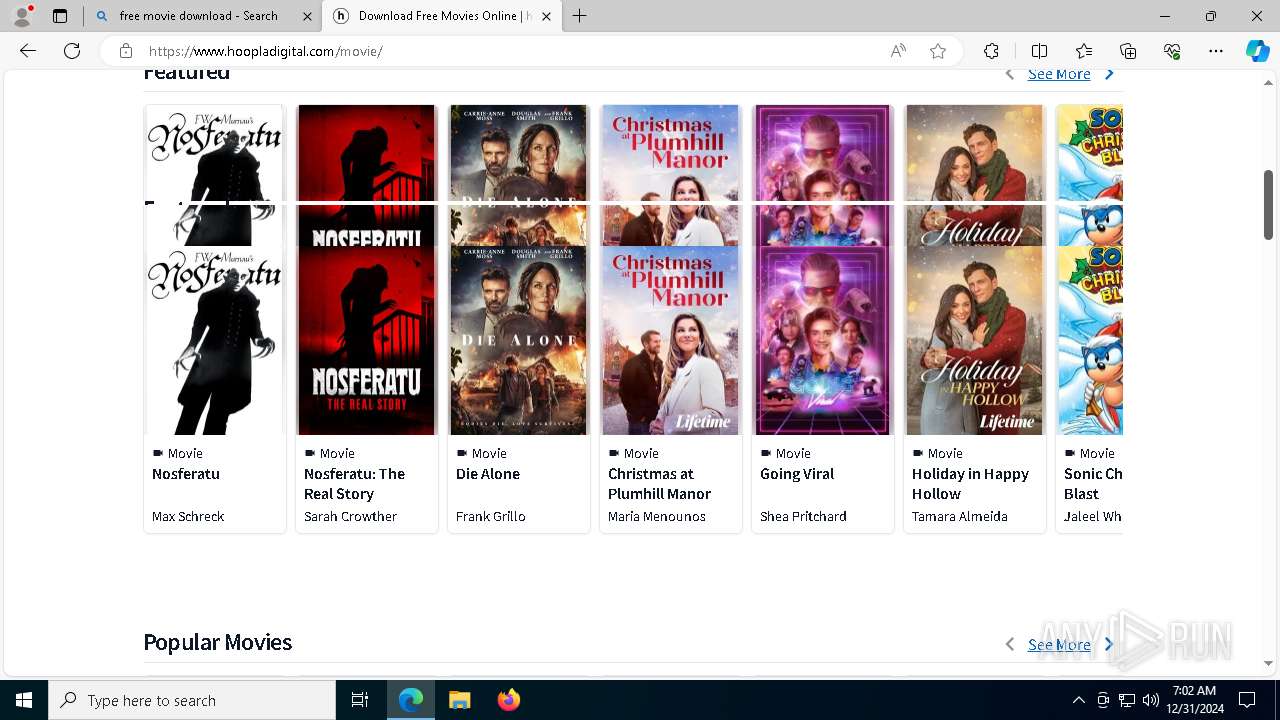Click the "Nosferatu: The Real Story" title

[354, 484]
